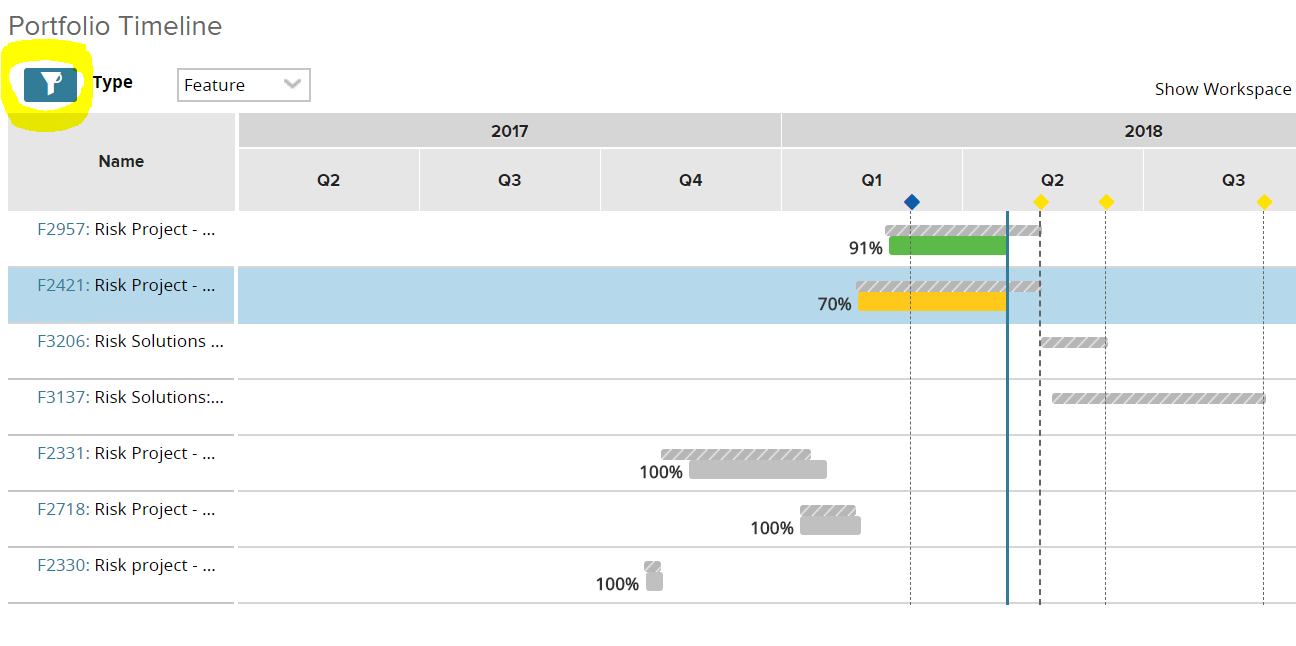Select the first yellow diamond milestone in Q2 2018

[1041, 201]
